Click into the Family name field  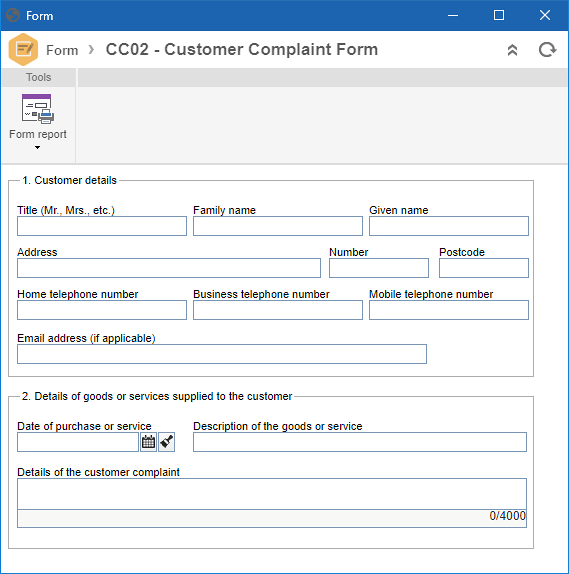tap(278, 226)
